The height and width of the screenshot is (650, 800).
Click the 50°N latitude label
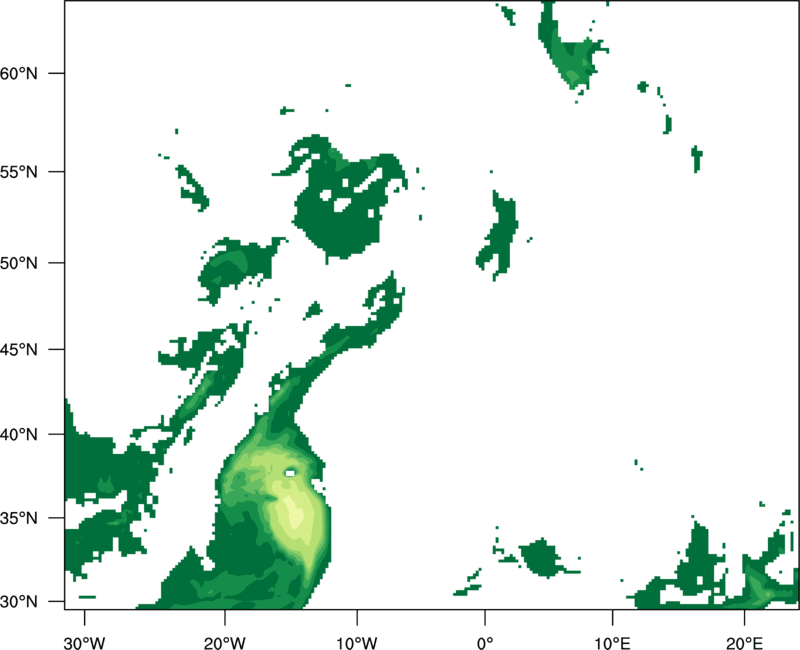point(19,263)
